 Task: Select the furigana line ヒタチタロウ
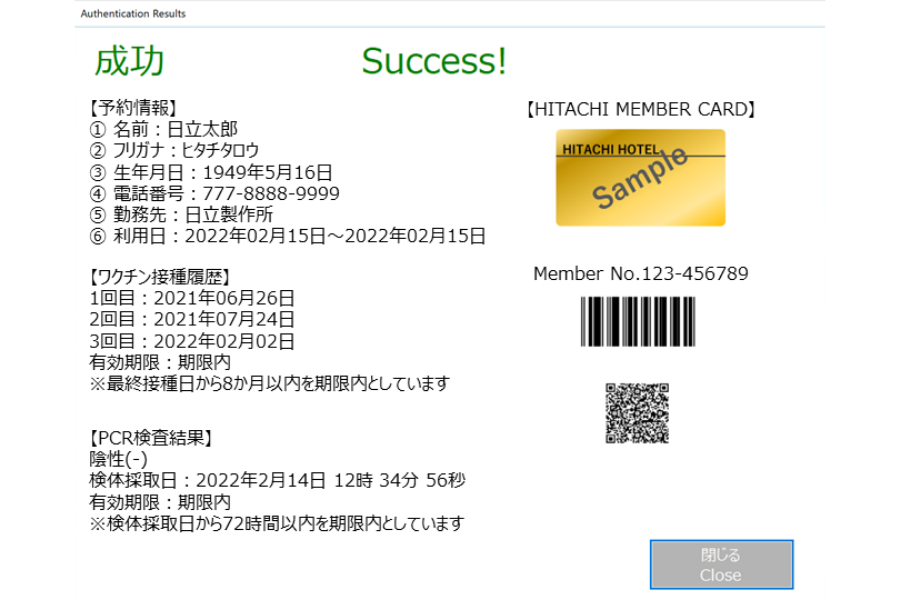[174, 150]
